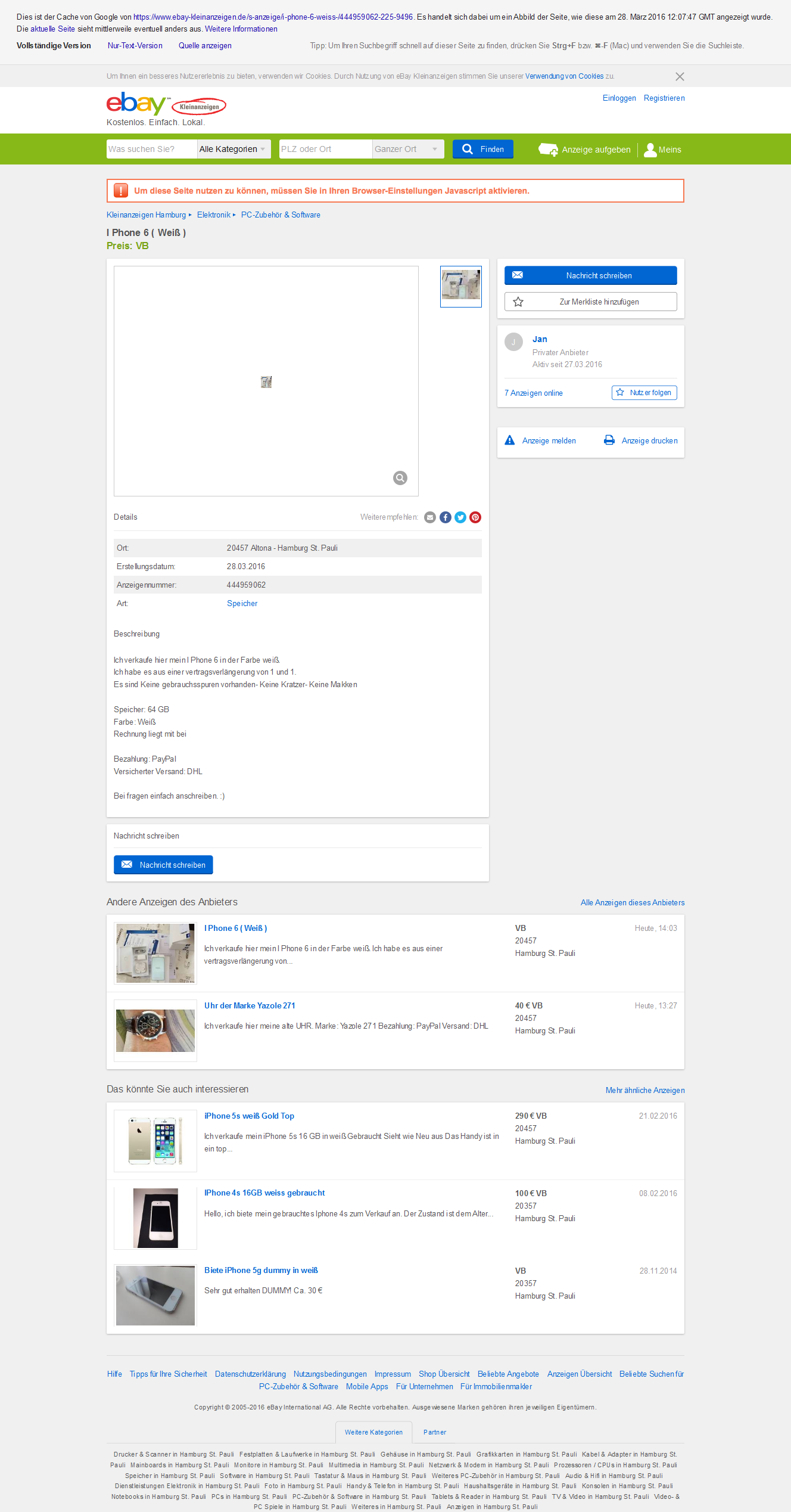Open Mehr ähnliche Anzeigen link
The image size is (791, 1512).
click(645, 1091)
